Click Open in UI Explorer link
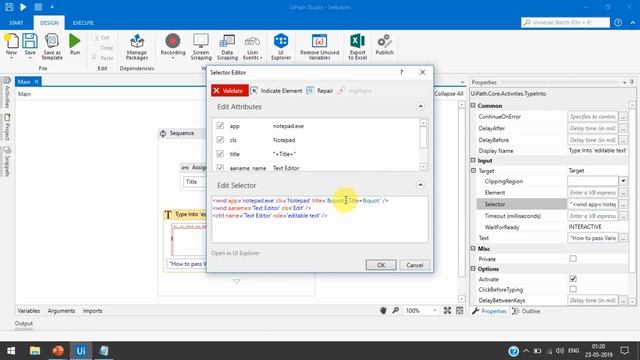The image size is (640, 360). (236, 253)
